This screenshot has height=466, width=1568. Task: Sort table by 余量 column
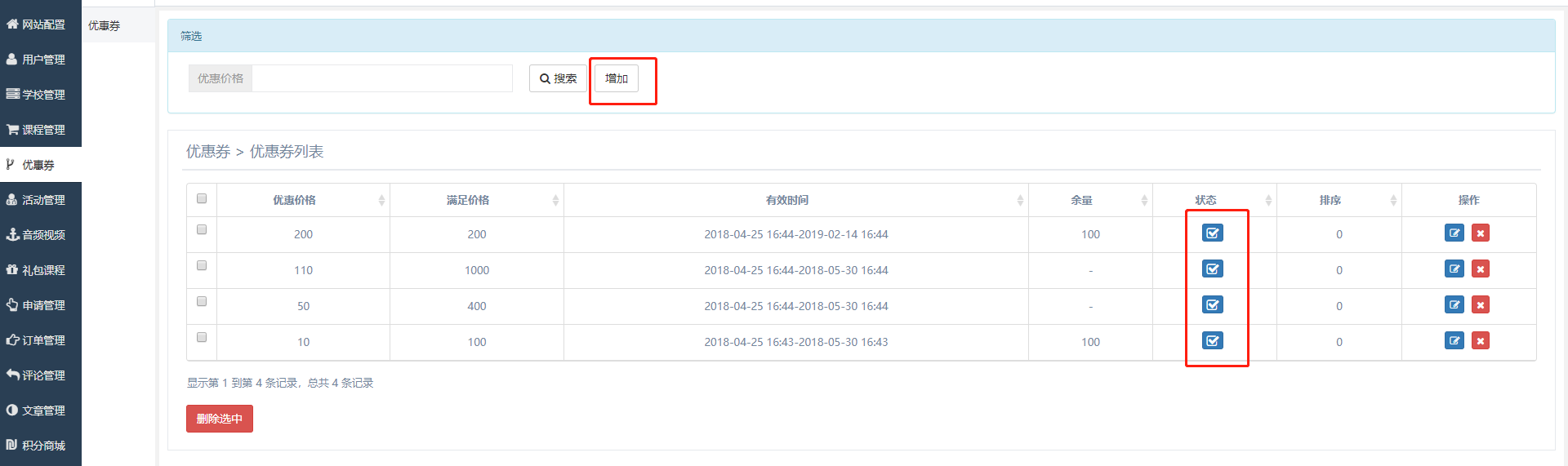[1090, 200]
